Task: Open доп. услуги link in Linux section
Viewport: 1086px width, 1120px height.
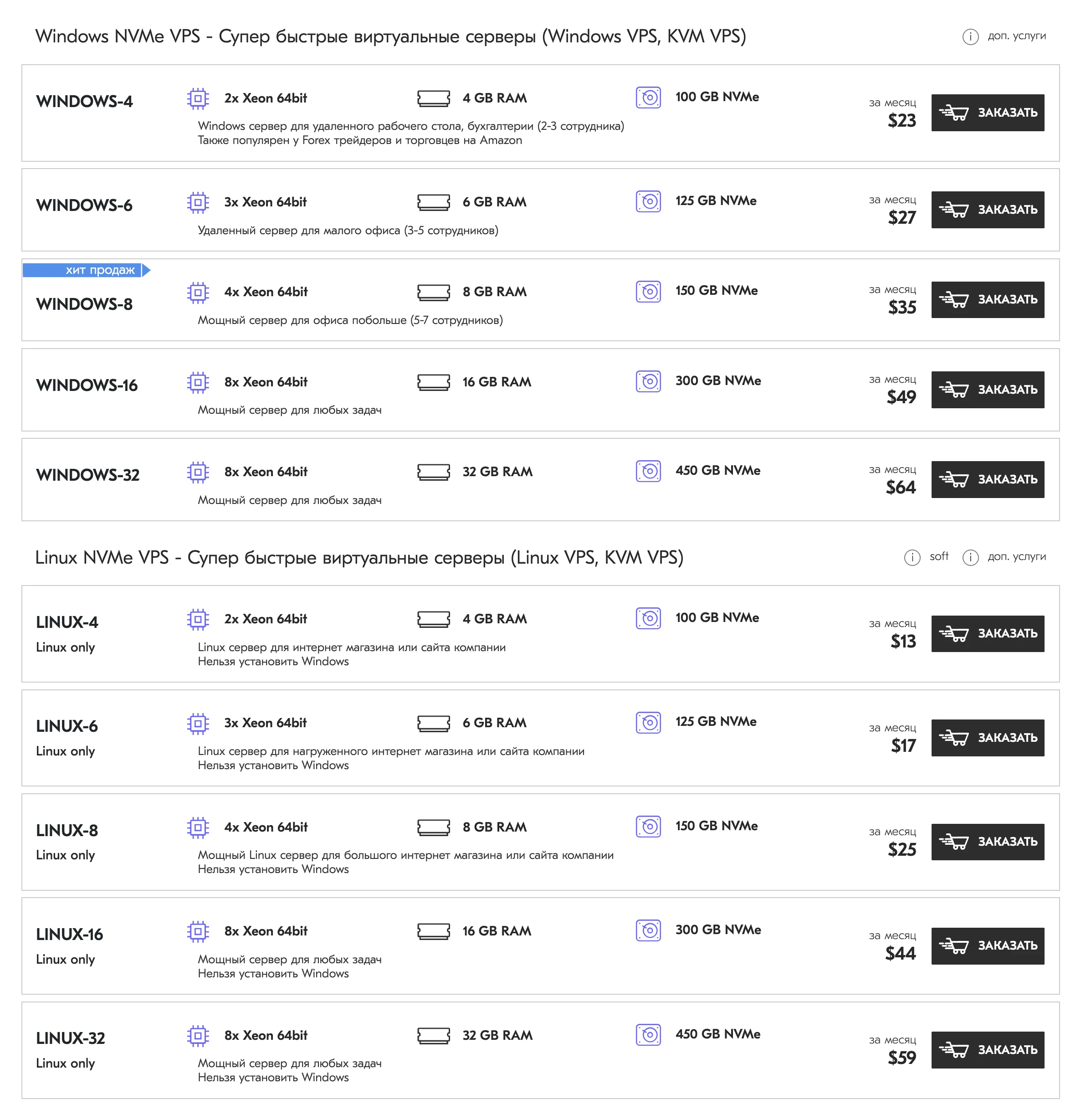Action: coord(1016,556)
